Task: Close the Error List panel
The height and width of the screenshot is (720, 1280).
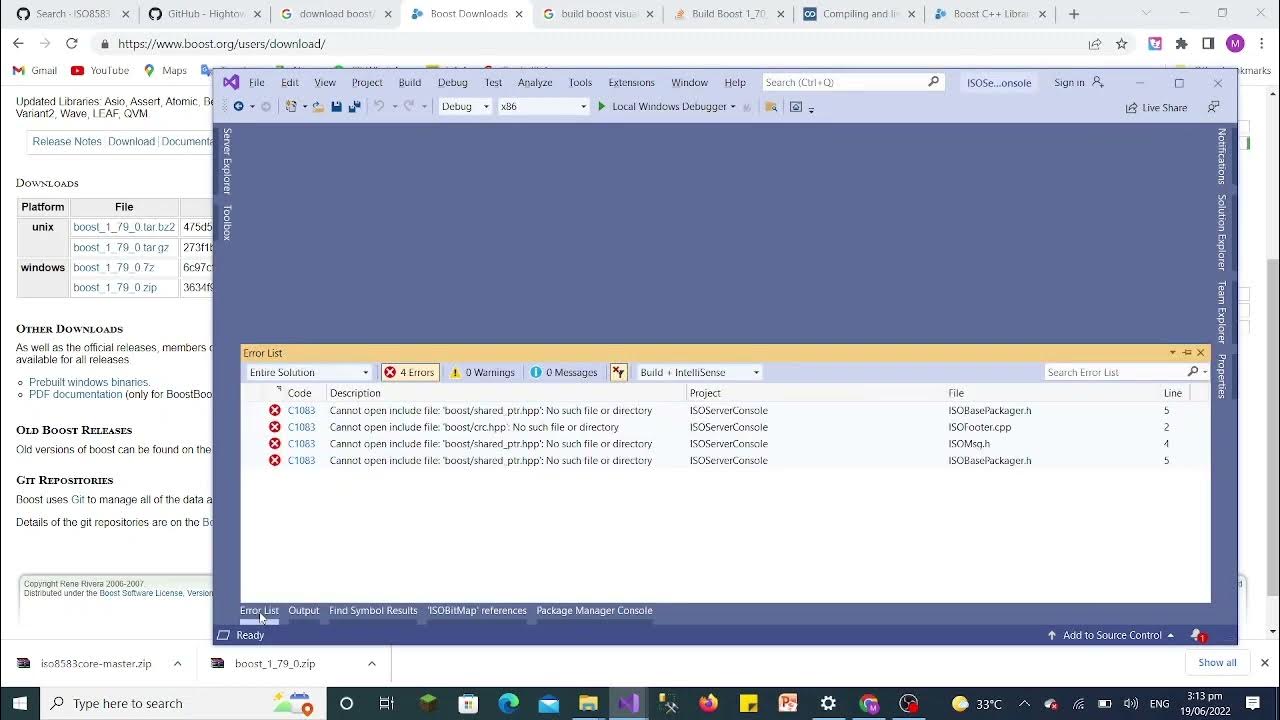Action: (x=1201, y=352)
